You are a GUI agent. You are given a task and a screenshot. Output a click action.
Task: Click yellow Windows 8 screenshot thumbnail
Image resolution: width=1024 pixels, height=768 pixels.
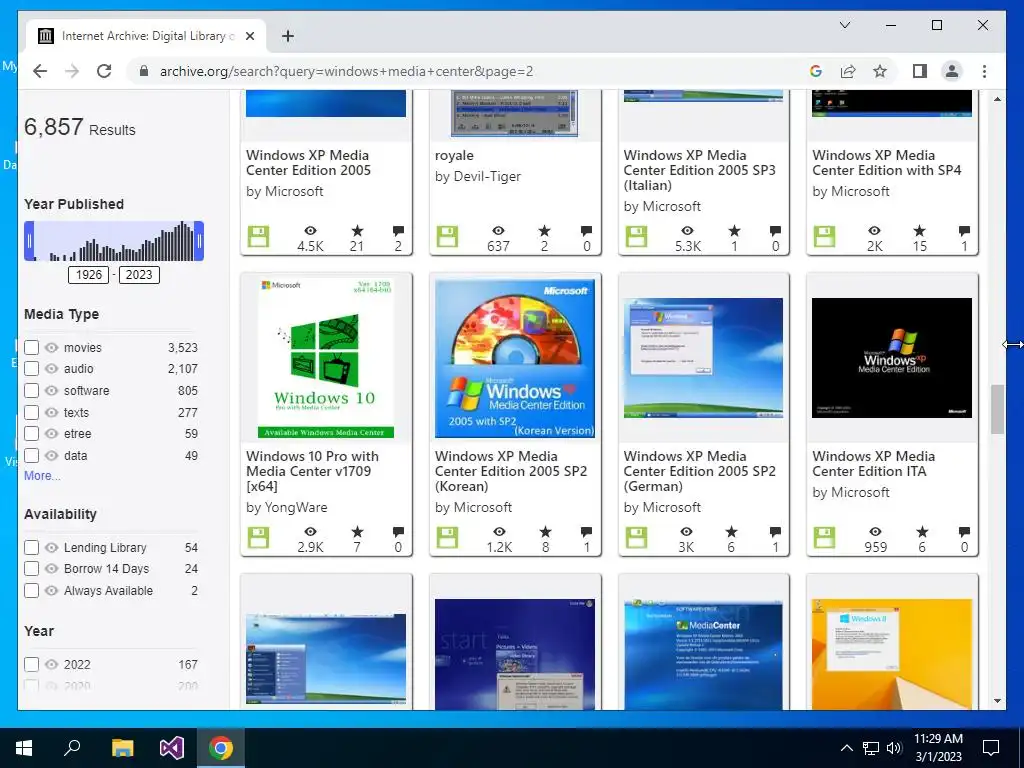click(x=891, y=654)
